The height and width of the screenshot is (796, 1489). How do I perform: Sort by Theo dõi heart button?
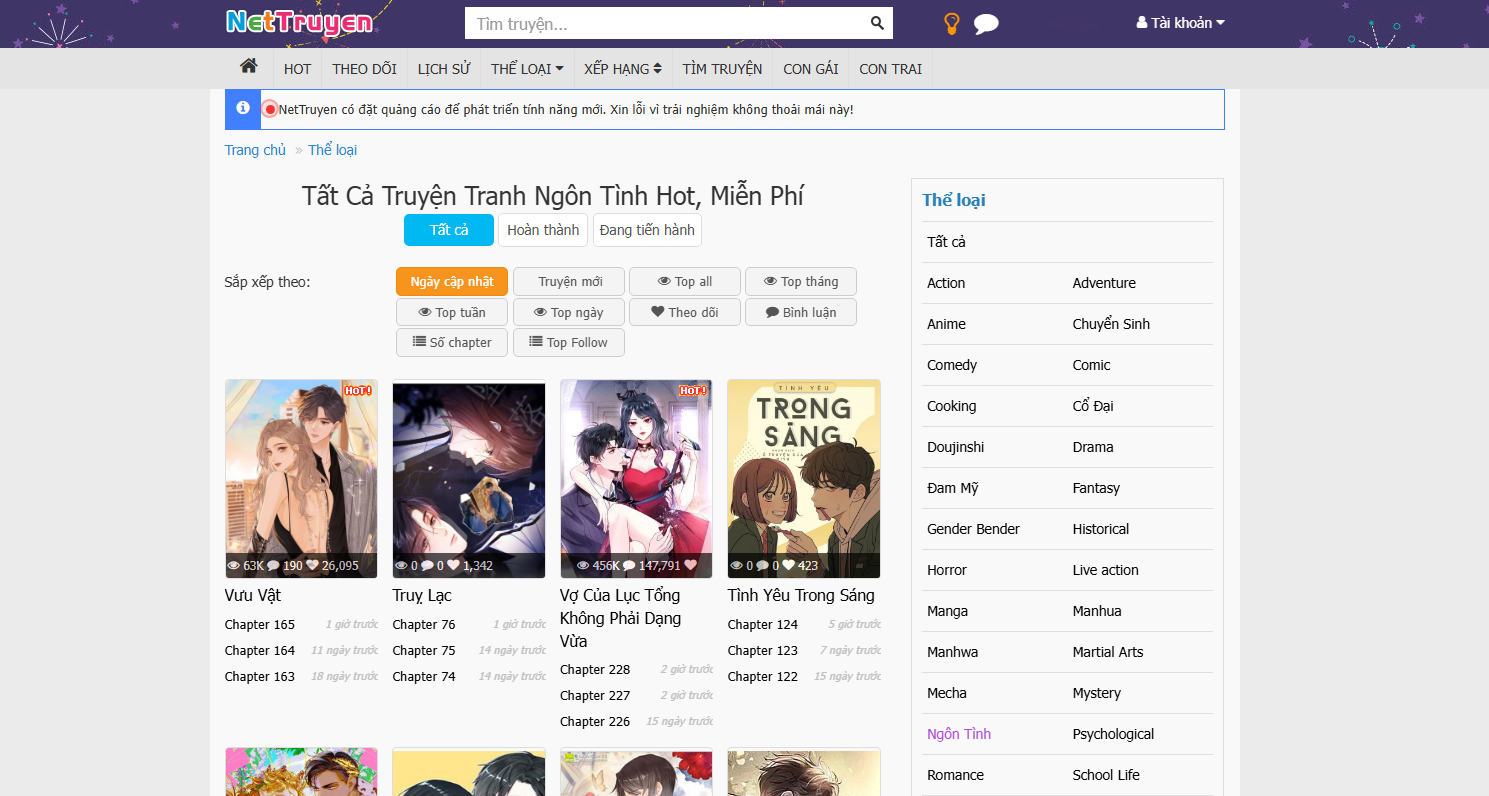(685, 312)
